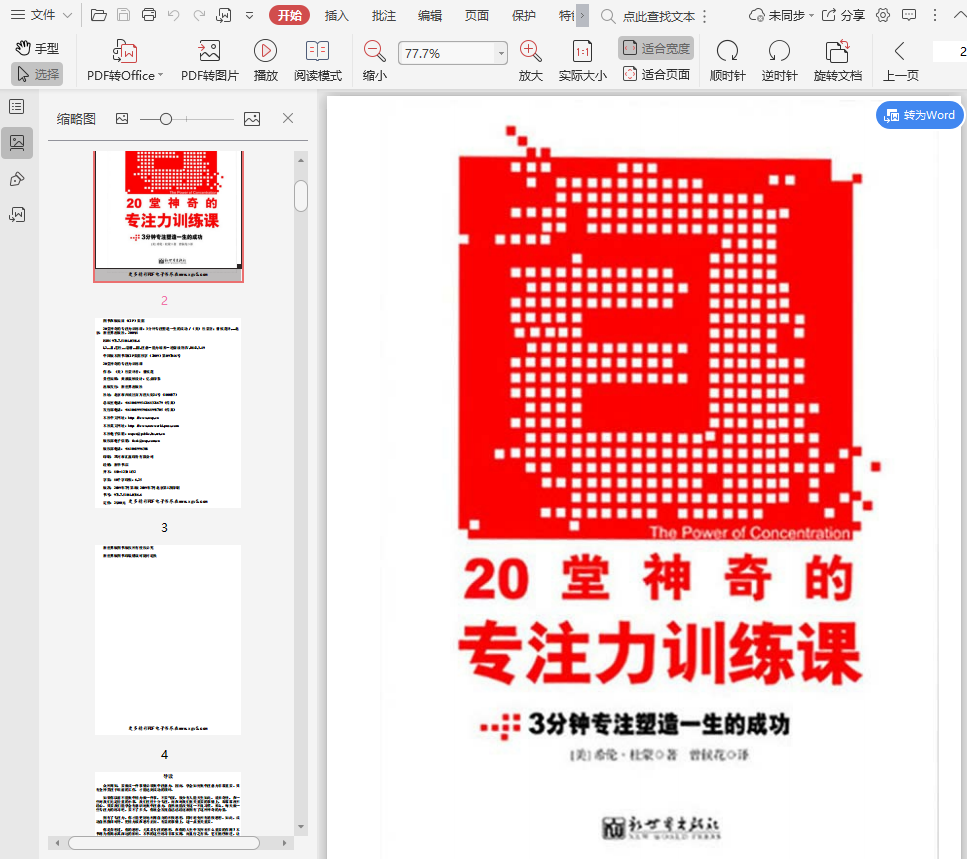967x859 pixels.
Task: Click the 转为Word convert button
Action: tap(920, 115)
